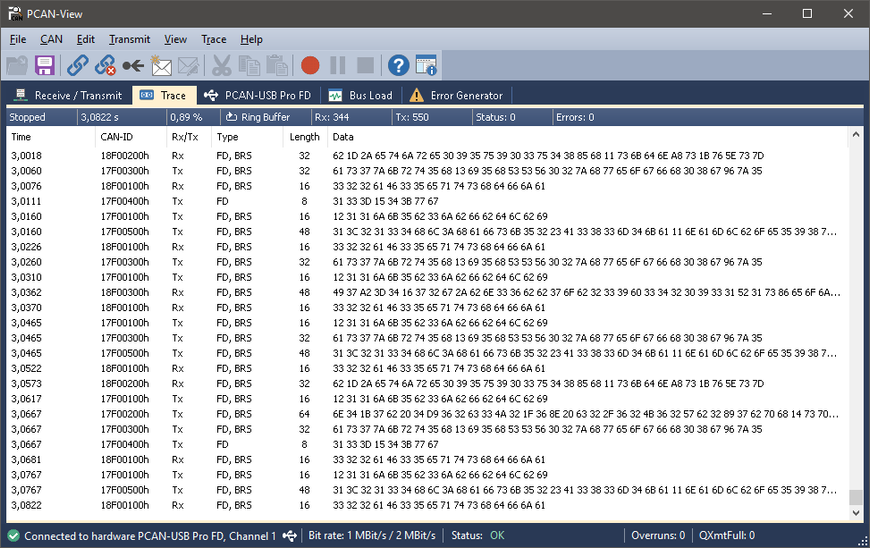This screenshot has width=870, height=548.
Task: Open the Help menu
Action: [251, 39]
